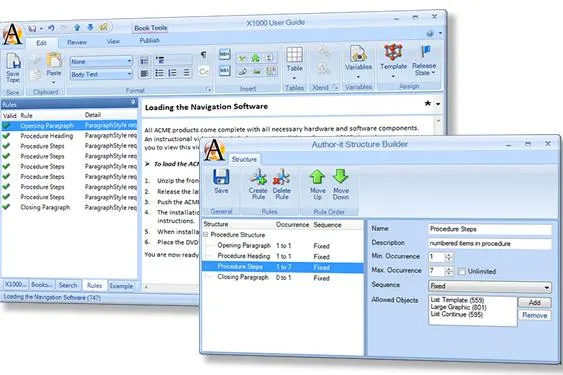Select Procedure Heading rule in Rules panel

(69, 136)
